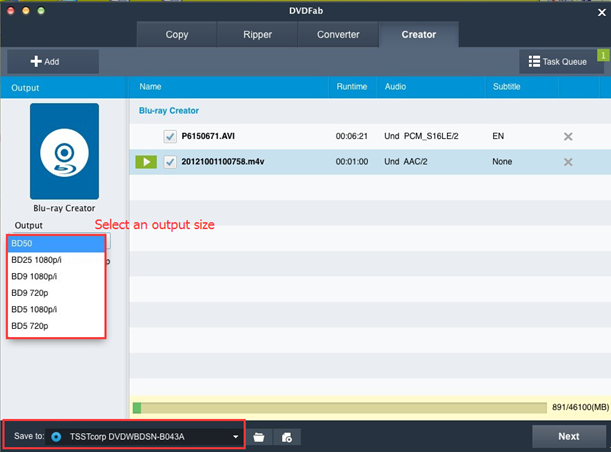
Task: Click the 891/46100(MB) size readout
Action: [x=580, y=407]
